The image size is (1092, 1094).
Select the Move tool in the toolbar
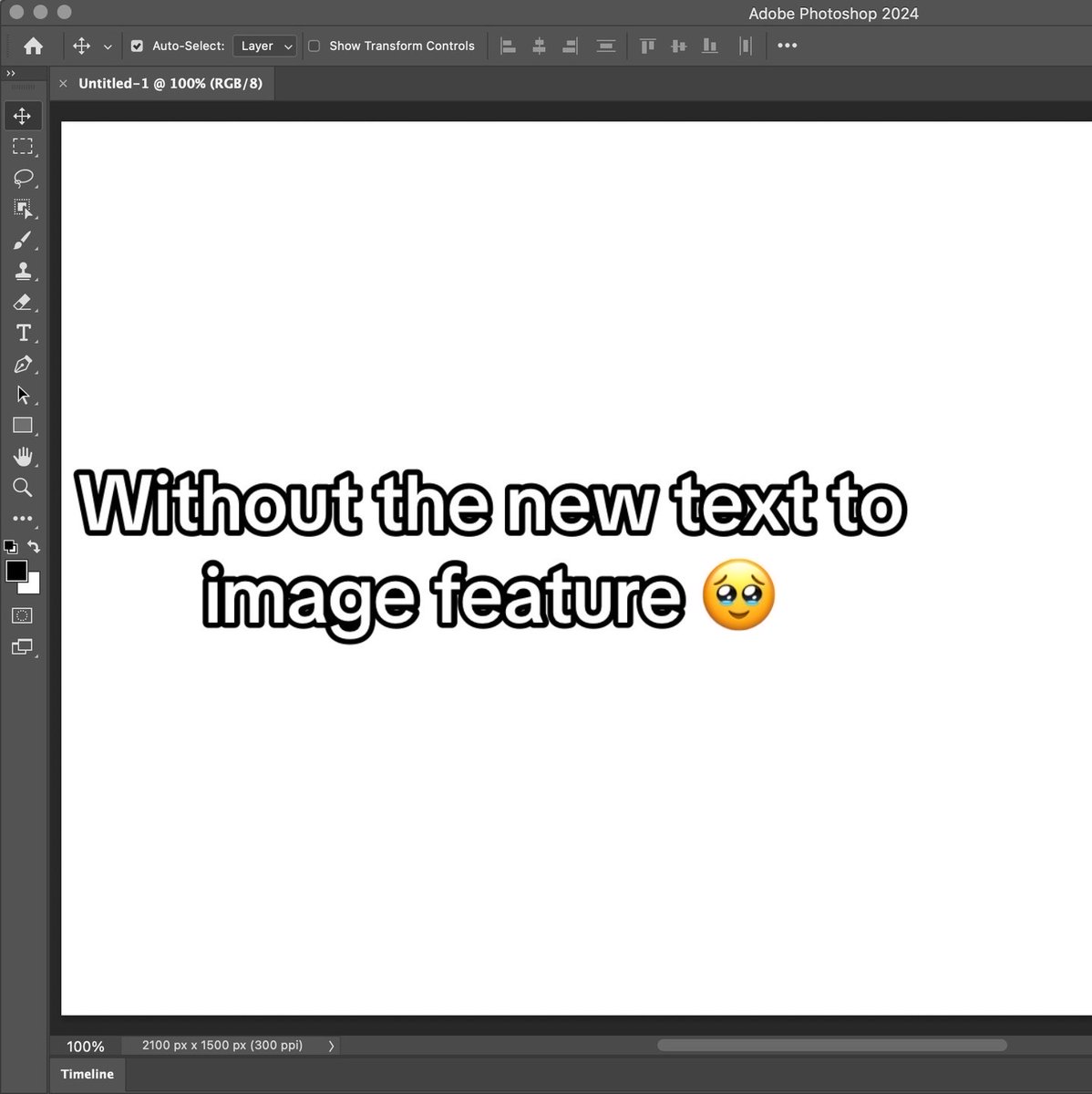23,116
